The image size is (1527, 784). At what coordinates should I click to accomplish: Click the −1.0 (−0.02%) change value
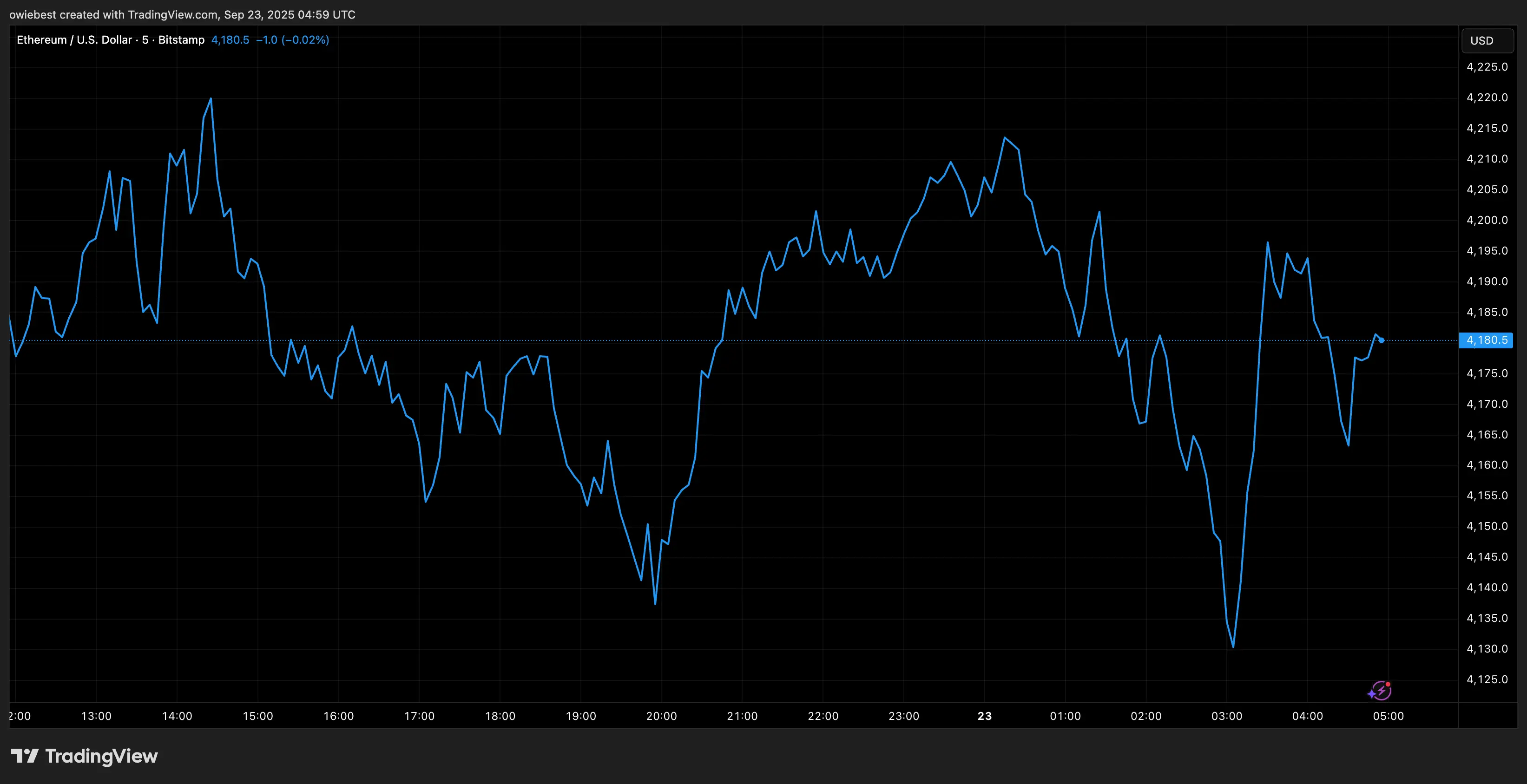[292, 39]
